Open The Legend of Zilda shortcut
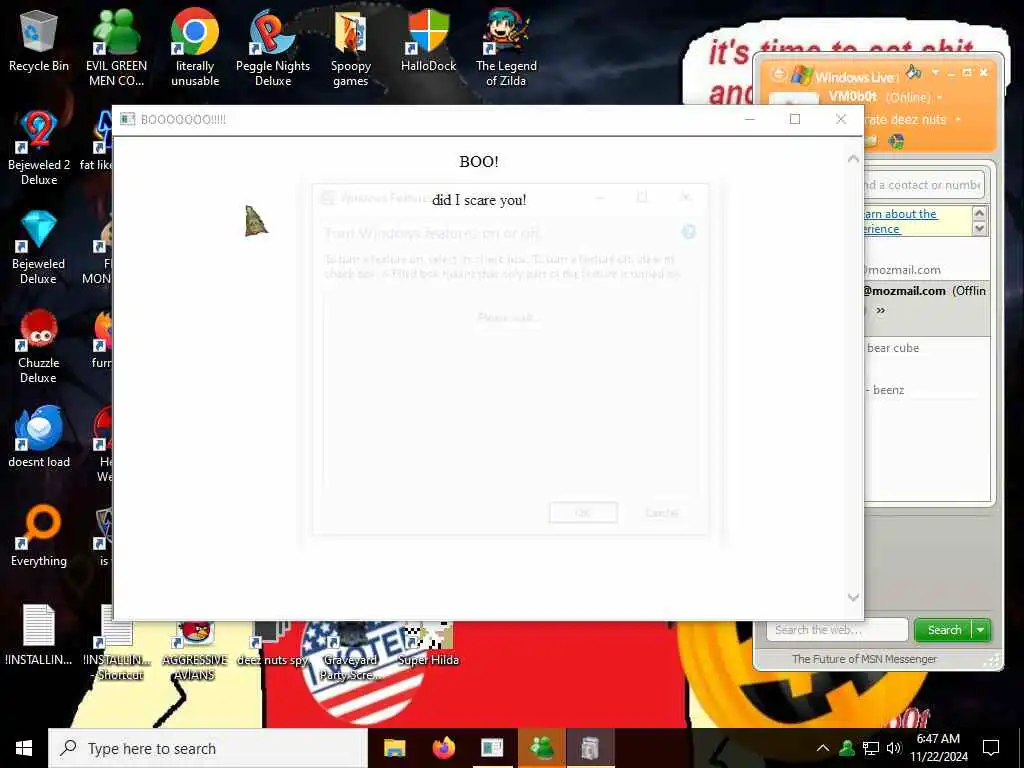1024x768 pixels. tap(506, 48)
